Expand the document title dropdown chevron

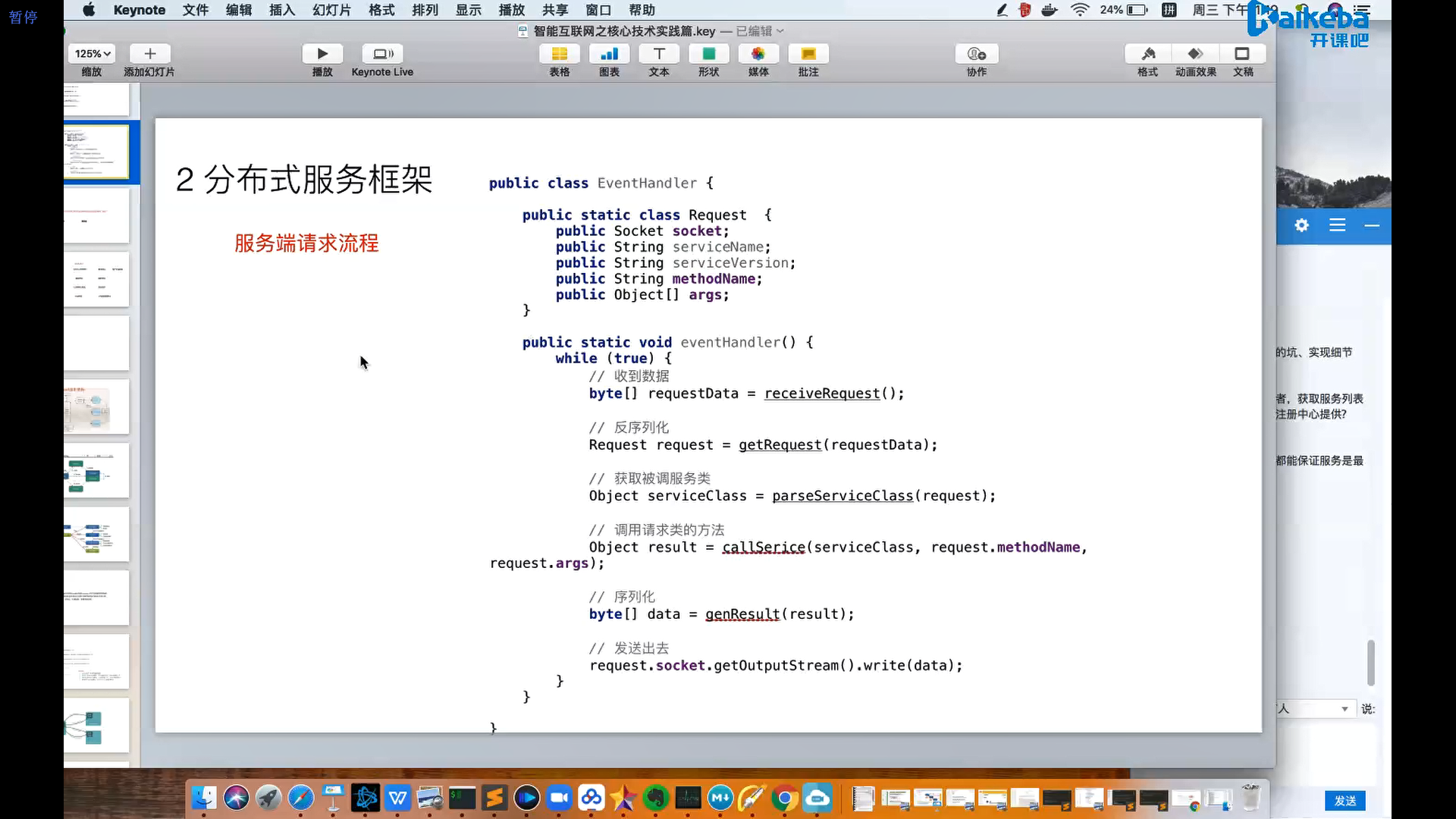[x=780, y=31]
